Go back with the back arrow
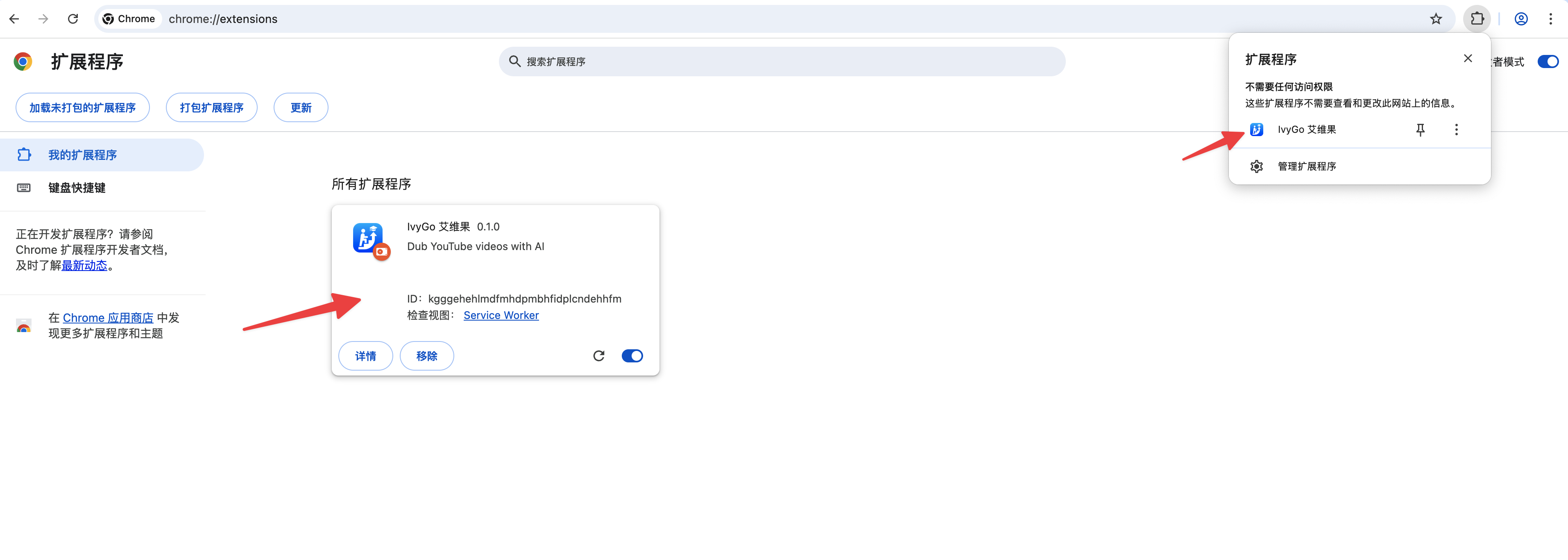The height and width of the screenshot is (560, 1568). pos(15,19)
